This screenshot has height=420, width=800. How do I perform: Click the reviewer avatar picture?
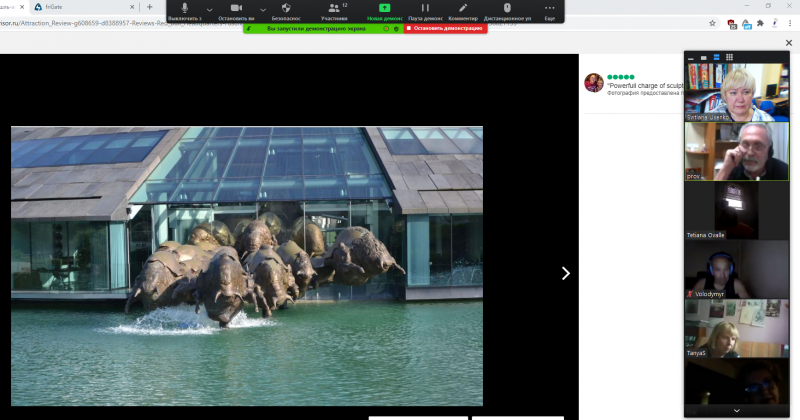pyautogui.click(x=593, y=83)
